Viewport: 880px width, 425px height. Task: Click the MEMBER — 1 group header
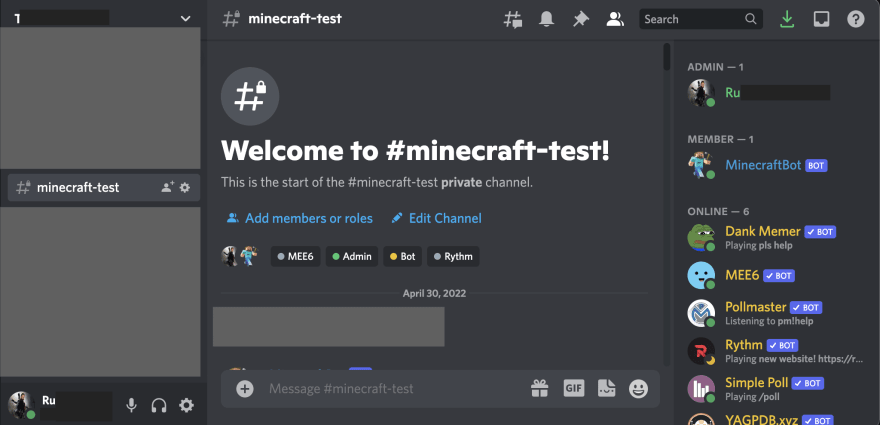click(x=721, y=139)
